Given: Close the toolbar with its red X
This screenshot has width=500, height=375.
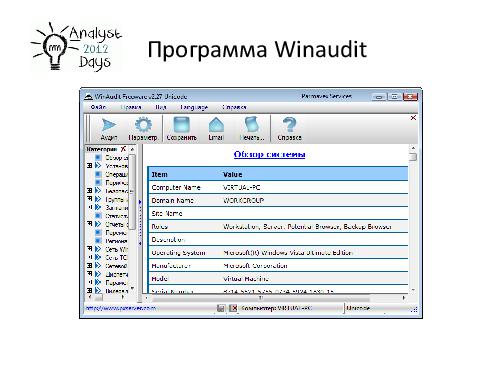Looking at the screenshot, I should pos(413,118).
